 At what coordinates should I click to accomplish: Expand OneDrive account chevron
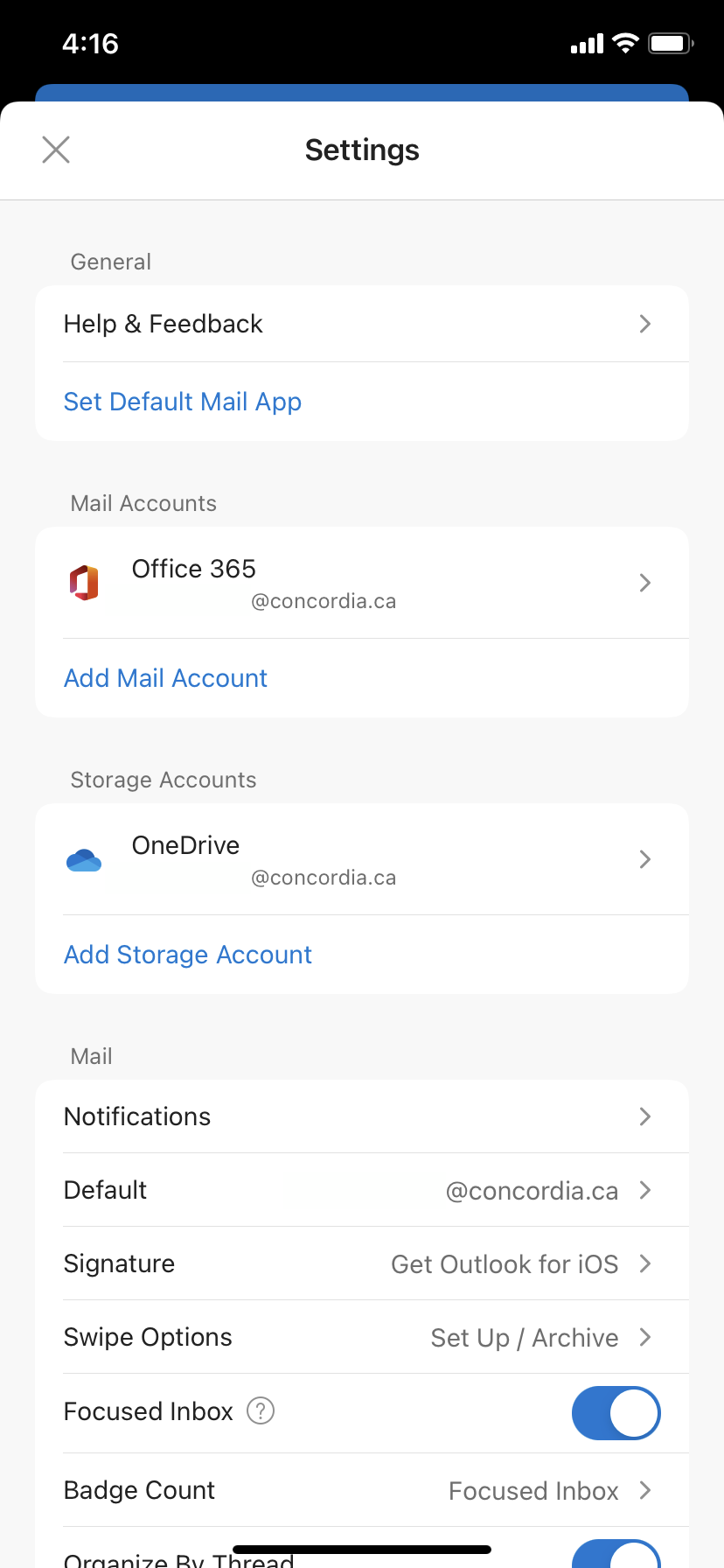point(645,859)
